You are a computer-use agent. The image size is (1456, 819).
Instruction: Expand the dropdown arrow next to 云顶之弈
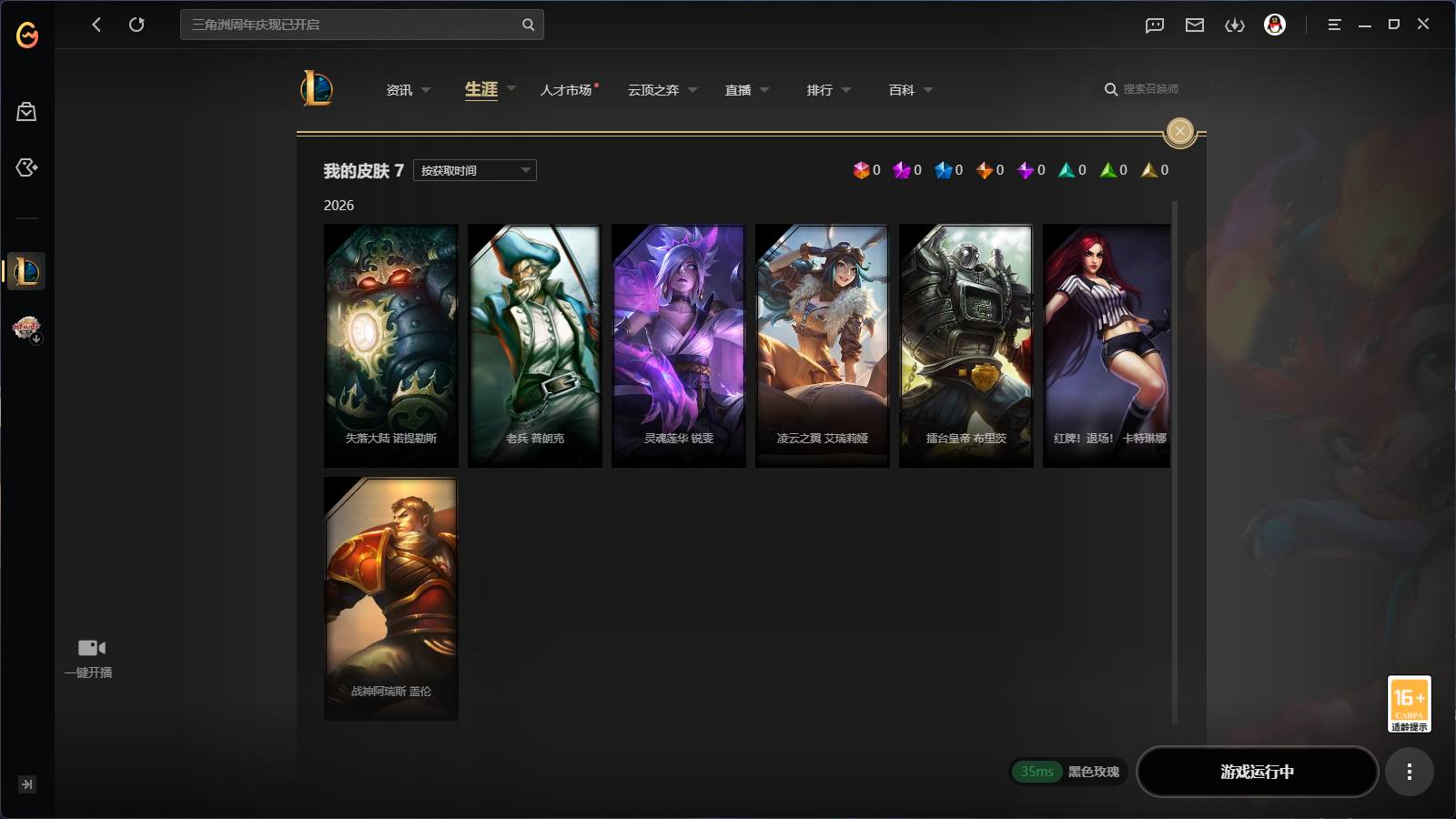[x=693, y=90]
